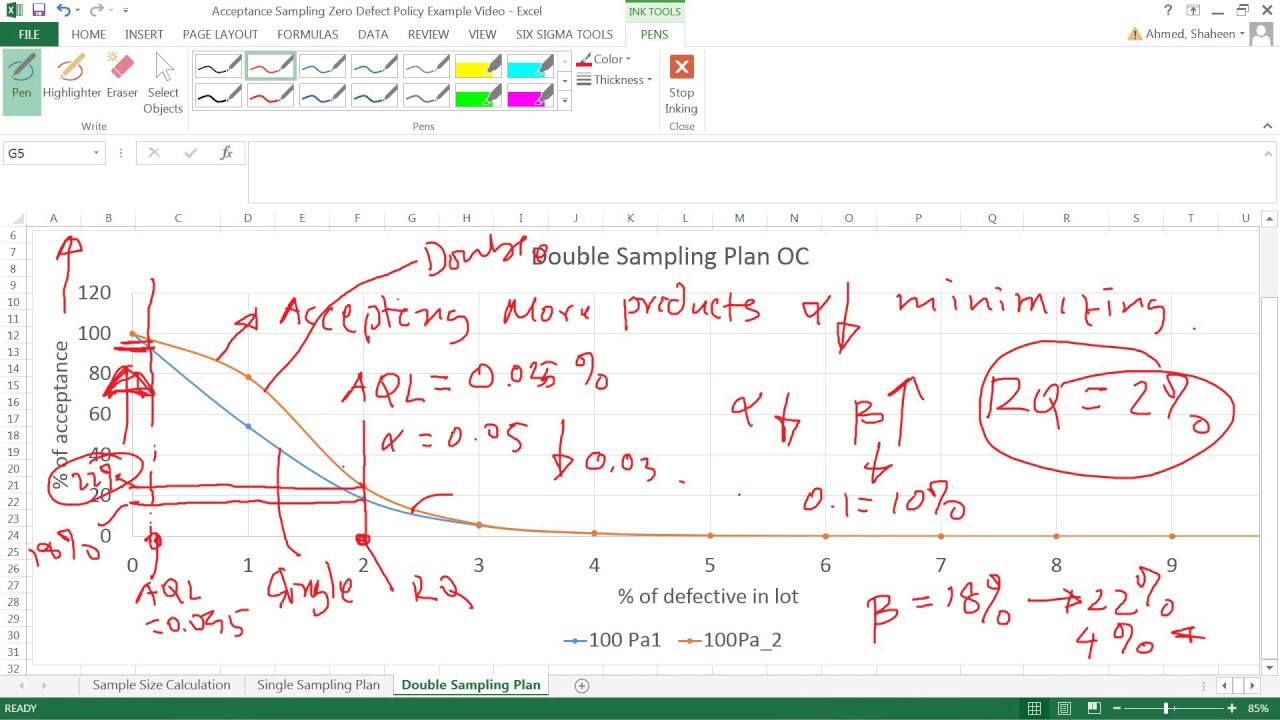Switch to Normal view in status bar
The width and height of the screenshot is (1280, 720).
(1035, 708)
